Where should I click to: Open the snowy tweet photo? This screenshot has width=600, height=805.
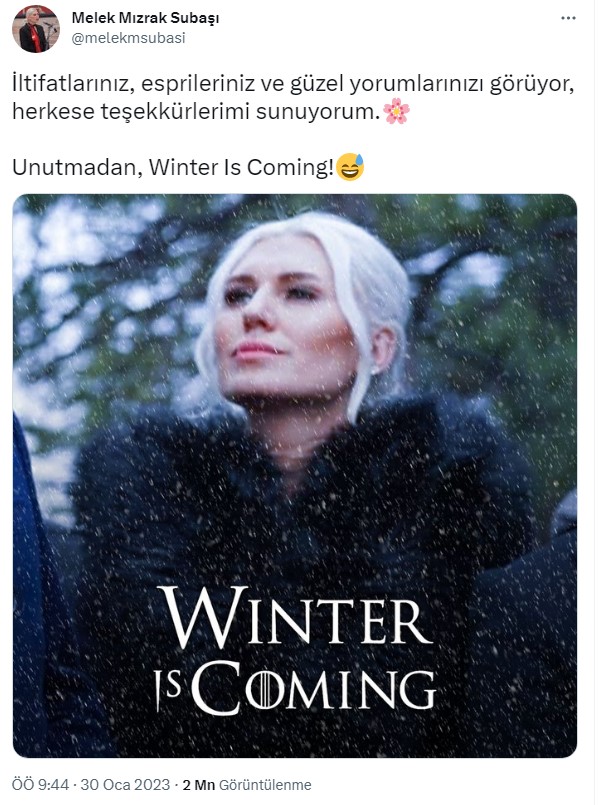coord(295,475)
